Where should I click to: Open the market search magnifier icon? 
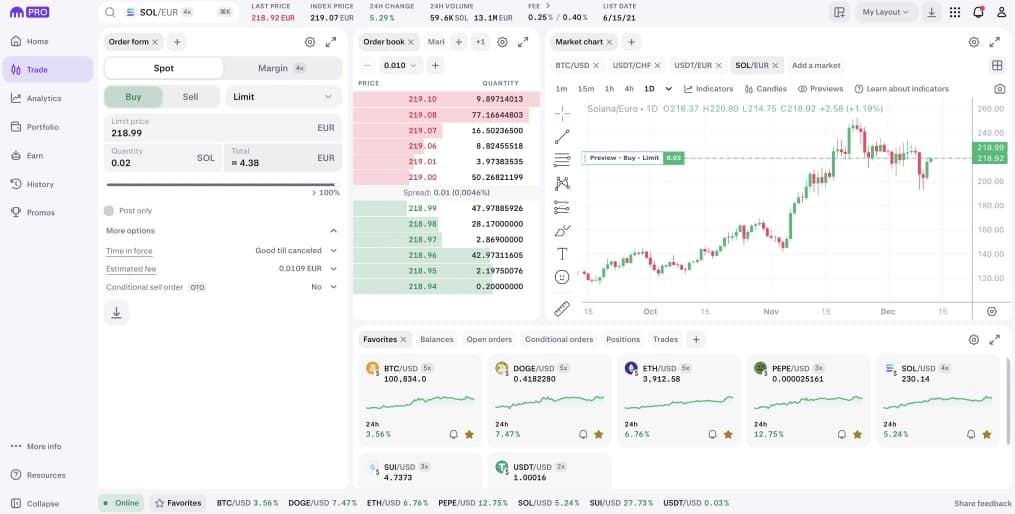111,12
